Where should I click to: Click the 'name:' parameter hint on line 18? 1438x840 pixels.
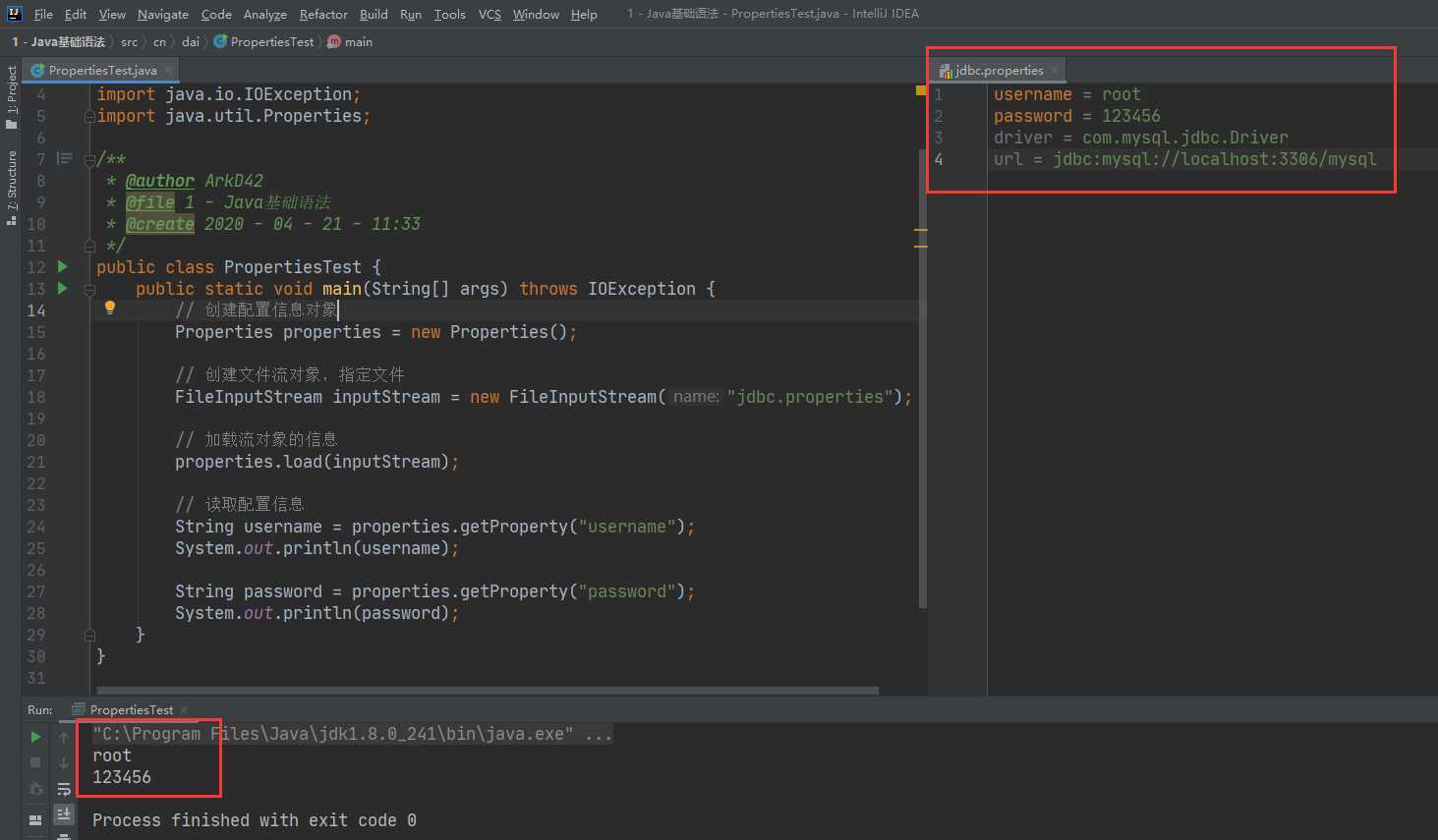(696, 397)
